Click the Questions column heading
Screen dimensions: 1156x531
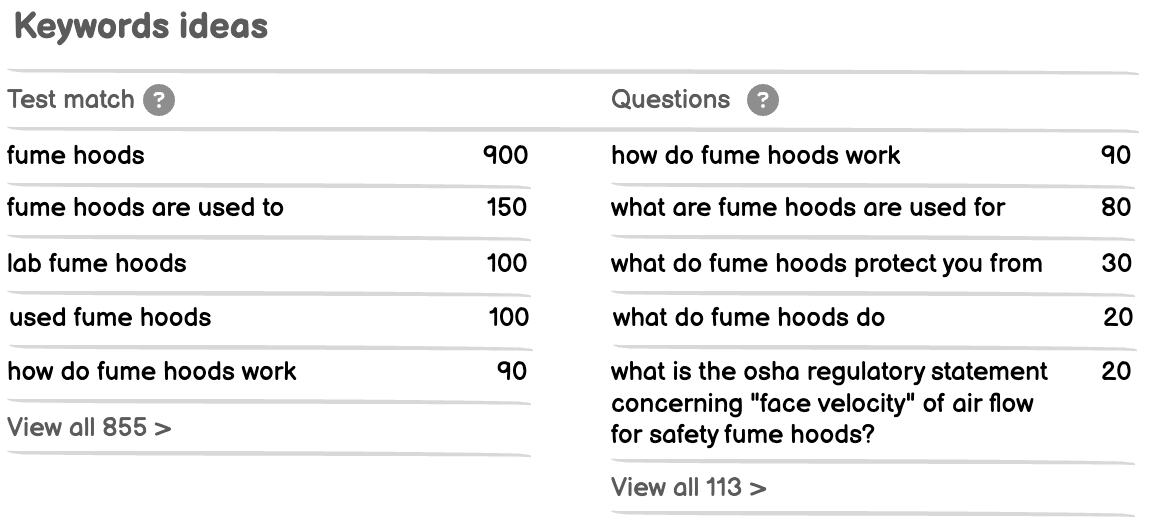click(671, 100)
